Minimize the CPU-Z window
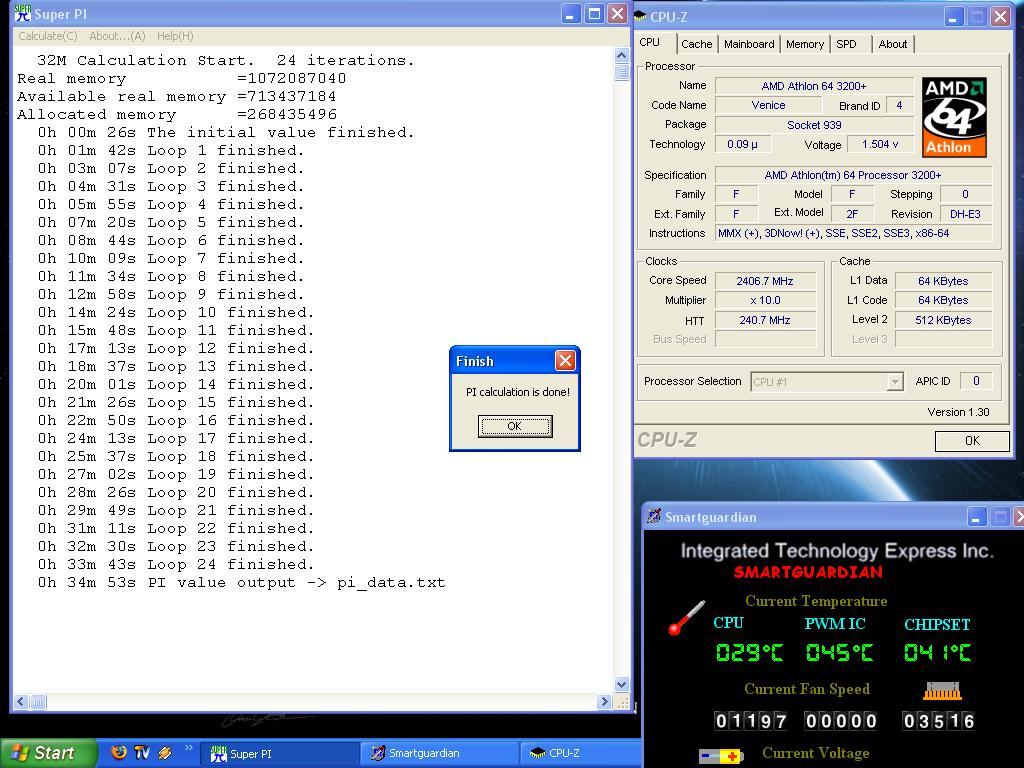 point(953,16)
